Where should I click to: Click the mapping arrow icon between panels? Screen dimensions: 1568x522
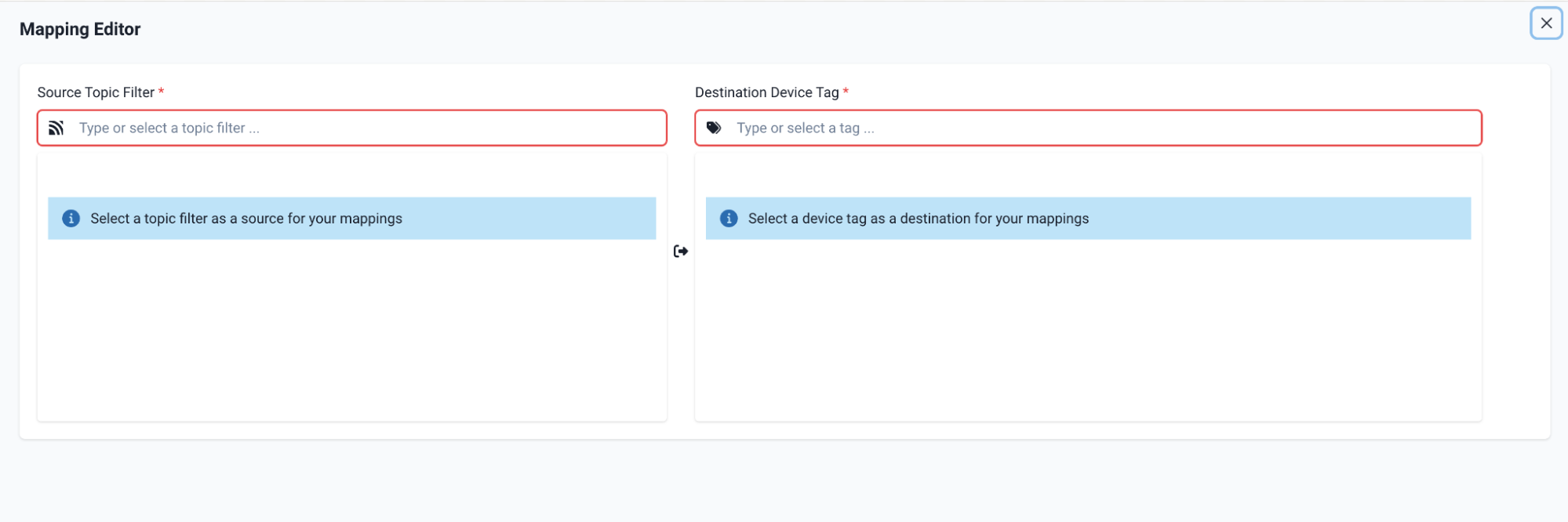click(x=681, y=251)
